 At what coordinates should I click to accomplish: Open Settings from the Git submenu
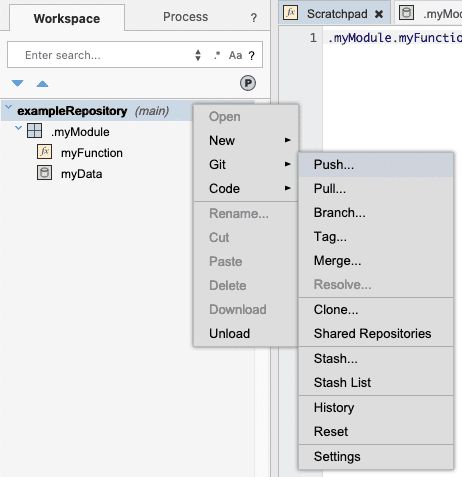pos(376,457)
